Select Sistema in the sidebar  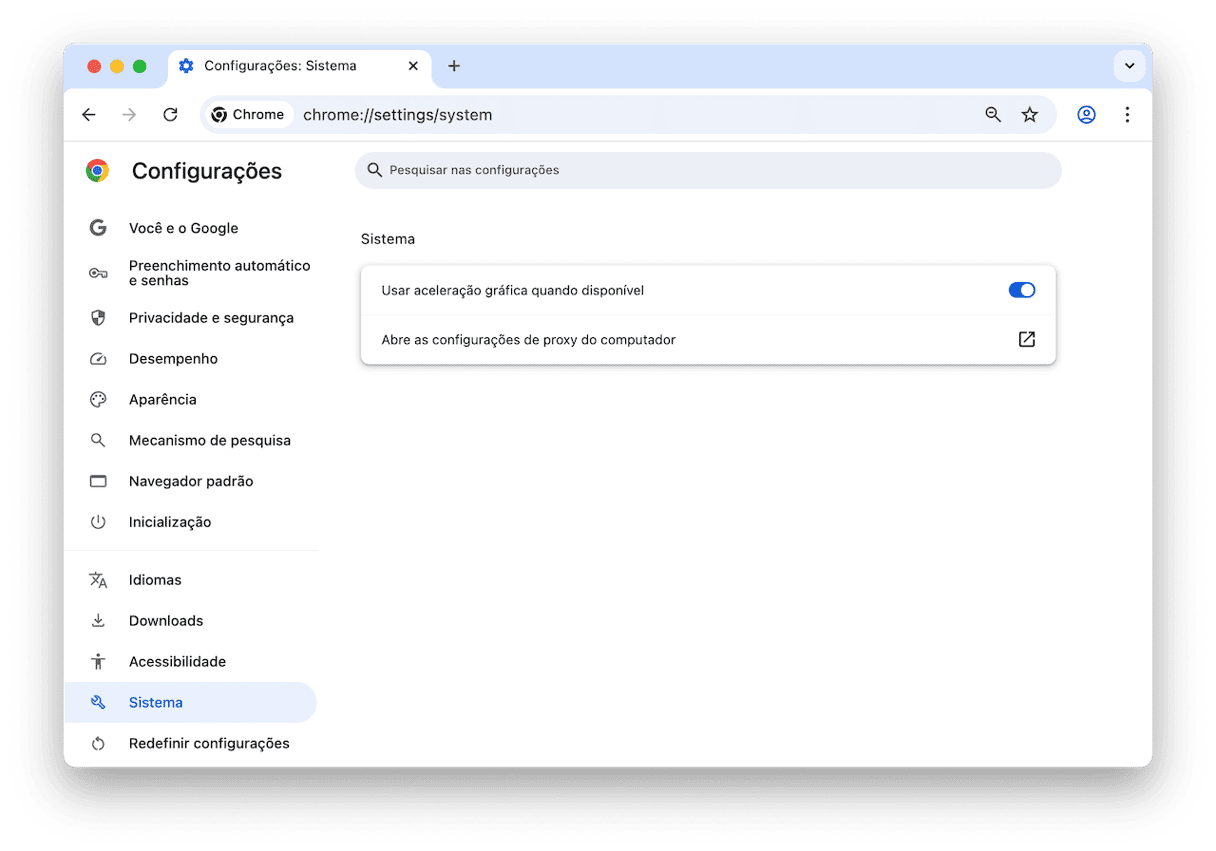(190, 703)
